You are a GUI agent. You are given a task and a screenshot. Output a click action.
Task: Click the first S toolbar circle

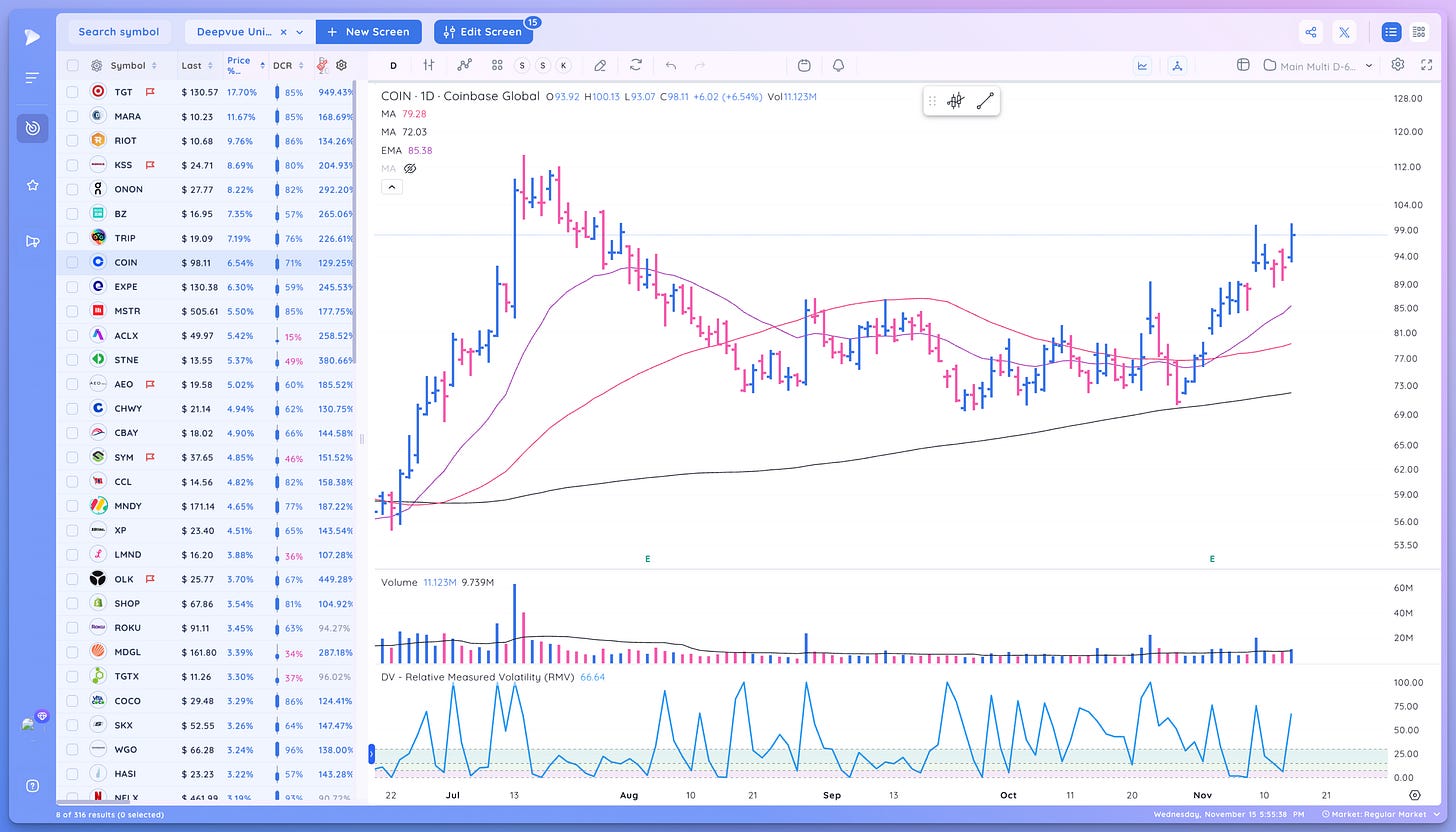point(522,65)
